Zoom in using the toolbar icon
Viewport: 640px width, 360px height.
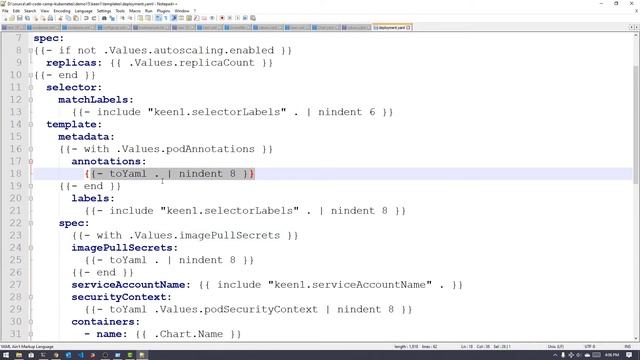[x=122, y=18]
